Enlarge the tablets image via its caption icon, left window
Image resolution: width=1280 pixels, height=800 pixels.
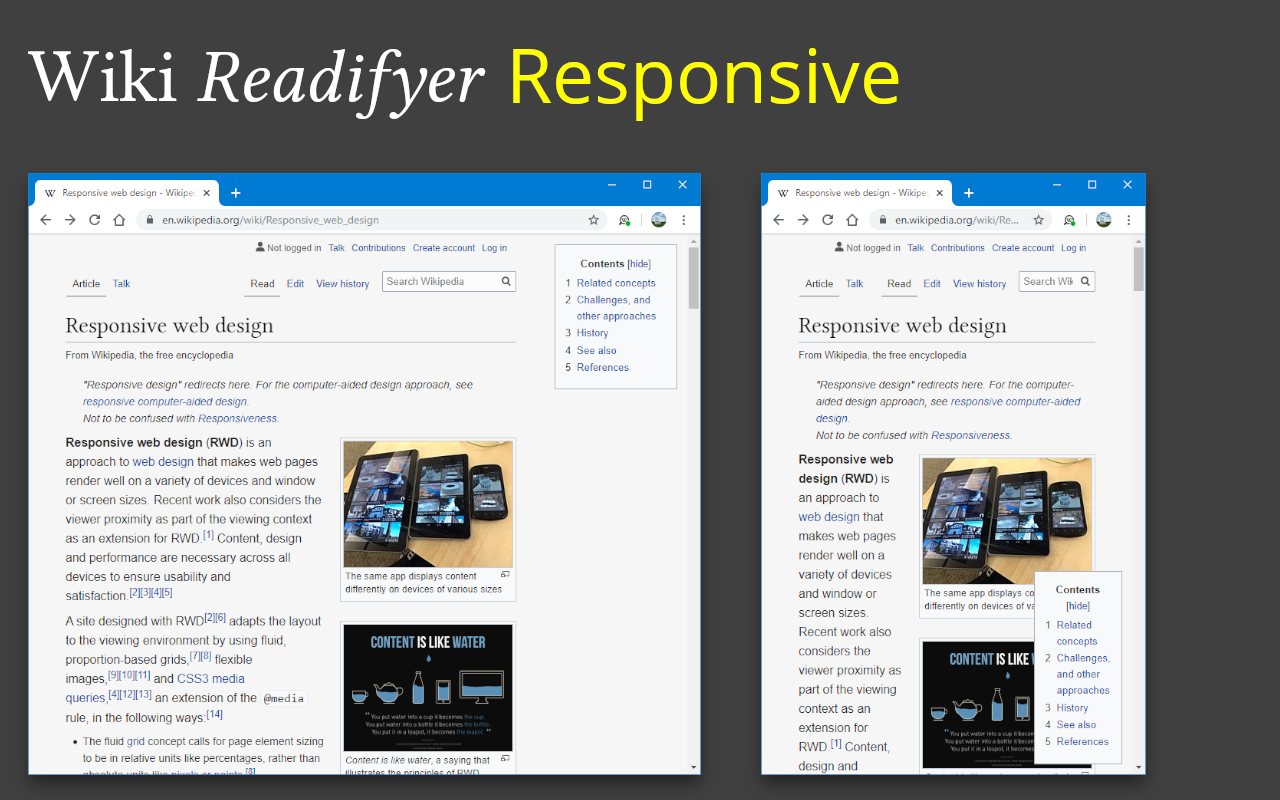[x=505, y=575]
